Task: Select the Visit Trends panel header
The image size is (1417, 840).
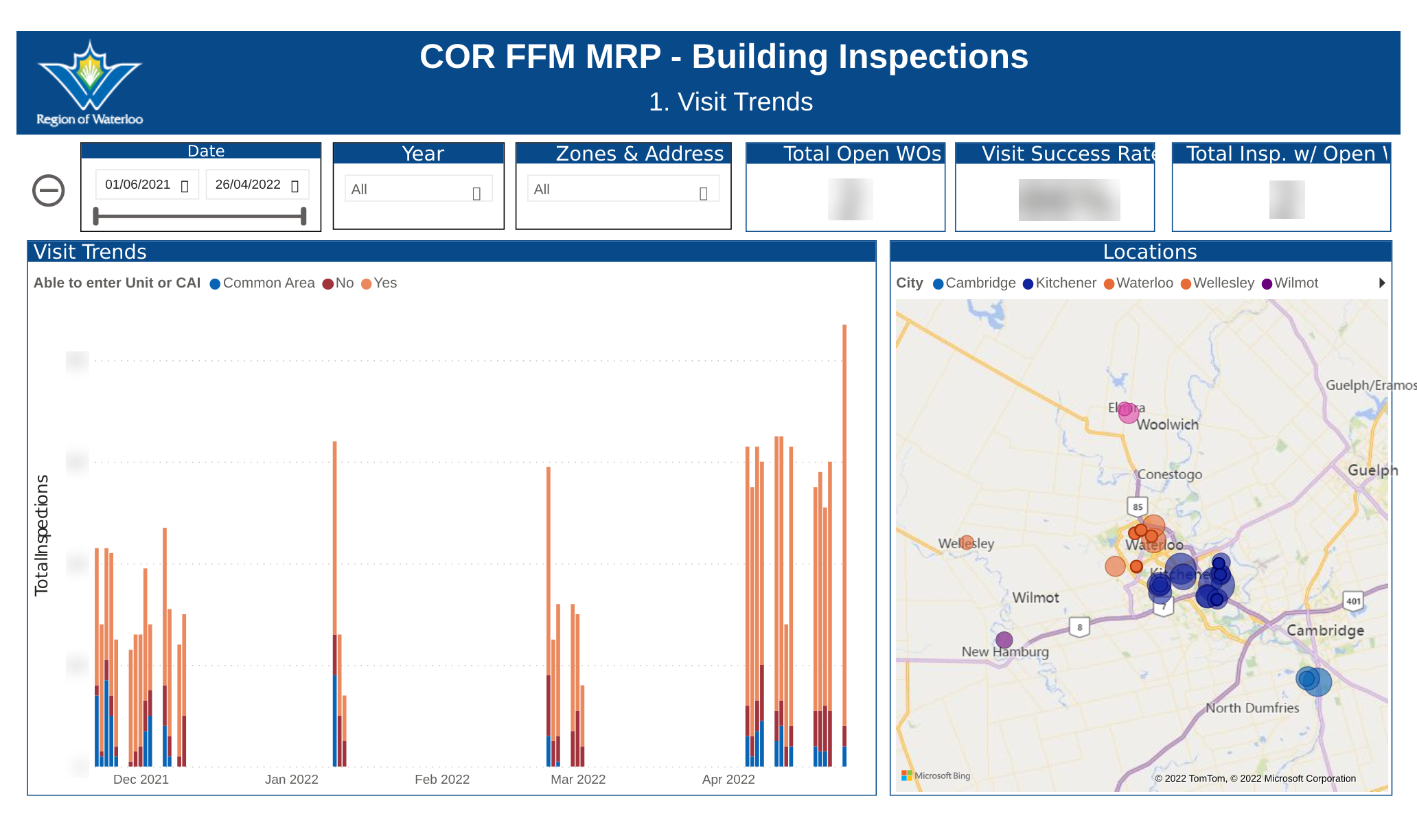Action: (88, 252)
